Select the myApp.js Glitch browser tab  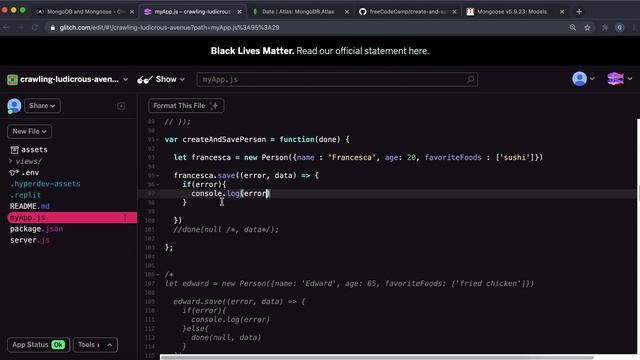click(192, 12)
